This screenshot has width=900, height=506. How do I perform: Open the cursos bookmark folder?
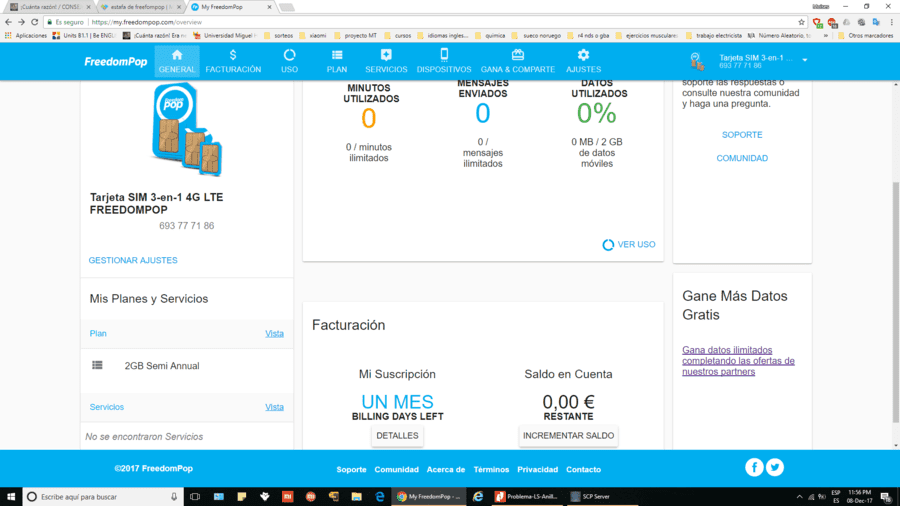point(398,36)
